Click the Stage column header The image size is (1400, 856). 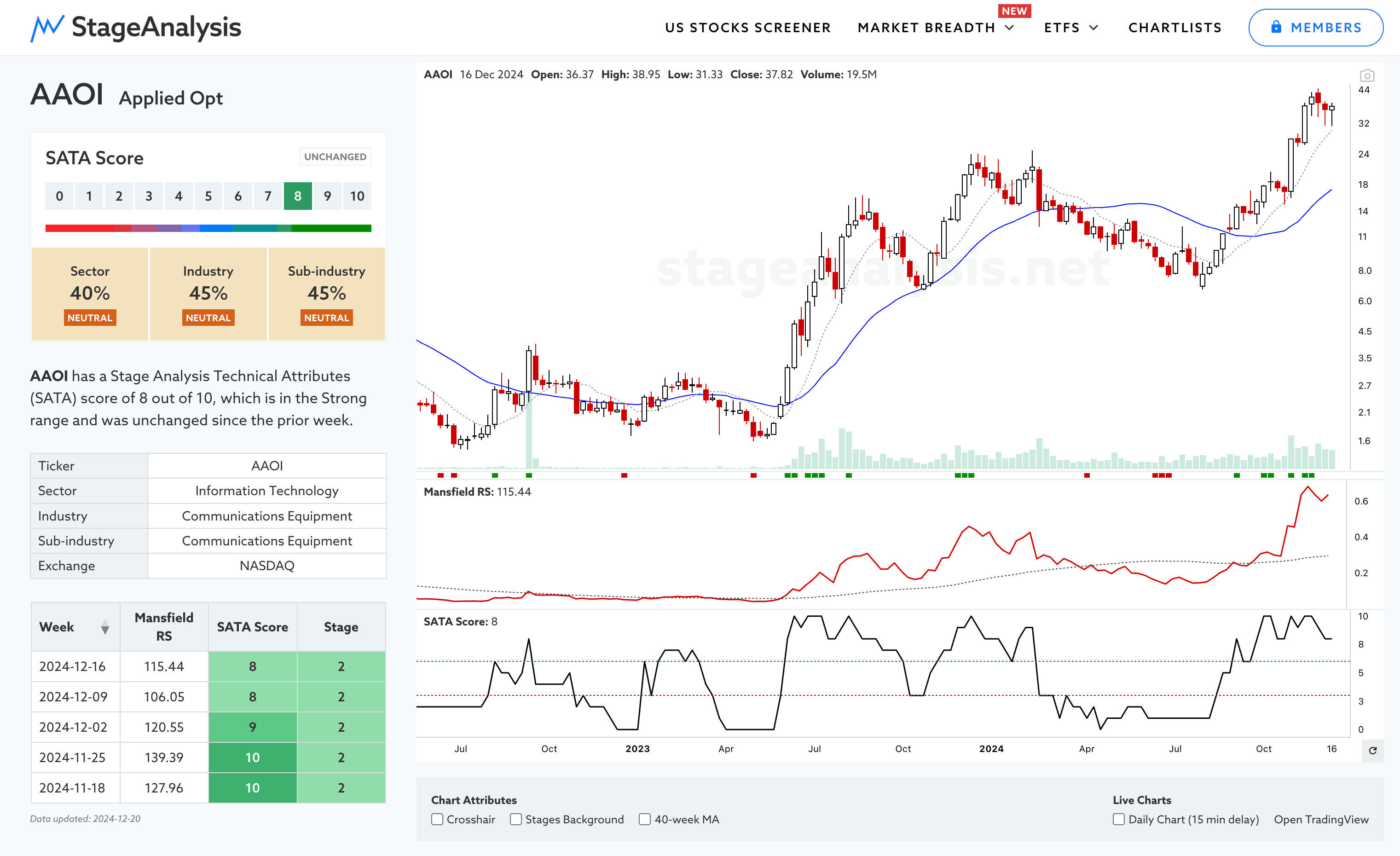click(x=341, y=627)
